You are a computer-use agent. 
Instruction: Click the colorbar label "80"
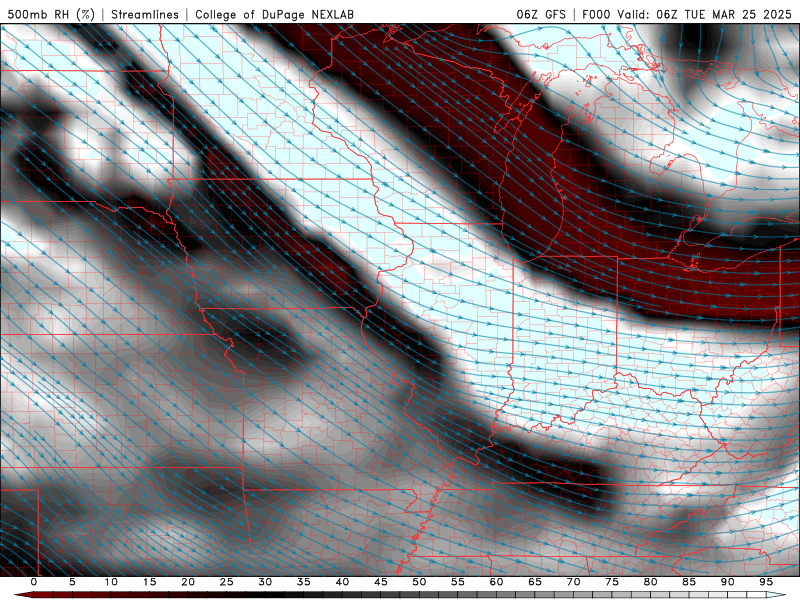click(650, 582)
